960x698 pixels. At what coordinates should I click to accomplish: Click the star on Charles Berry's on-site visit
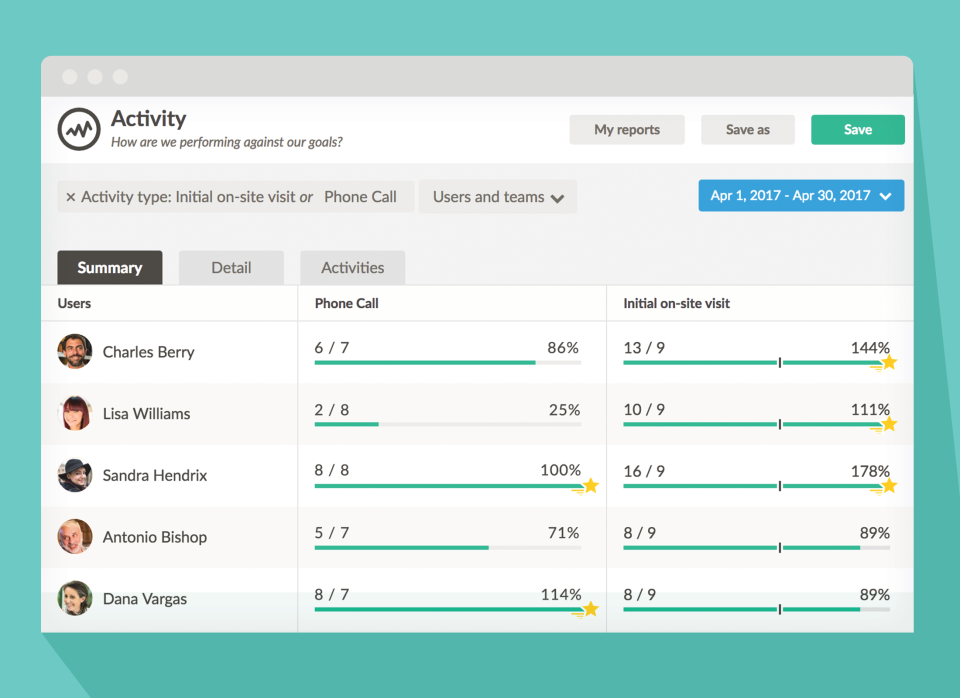(888, 363)
